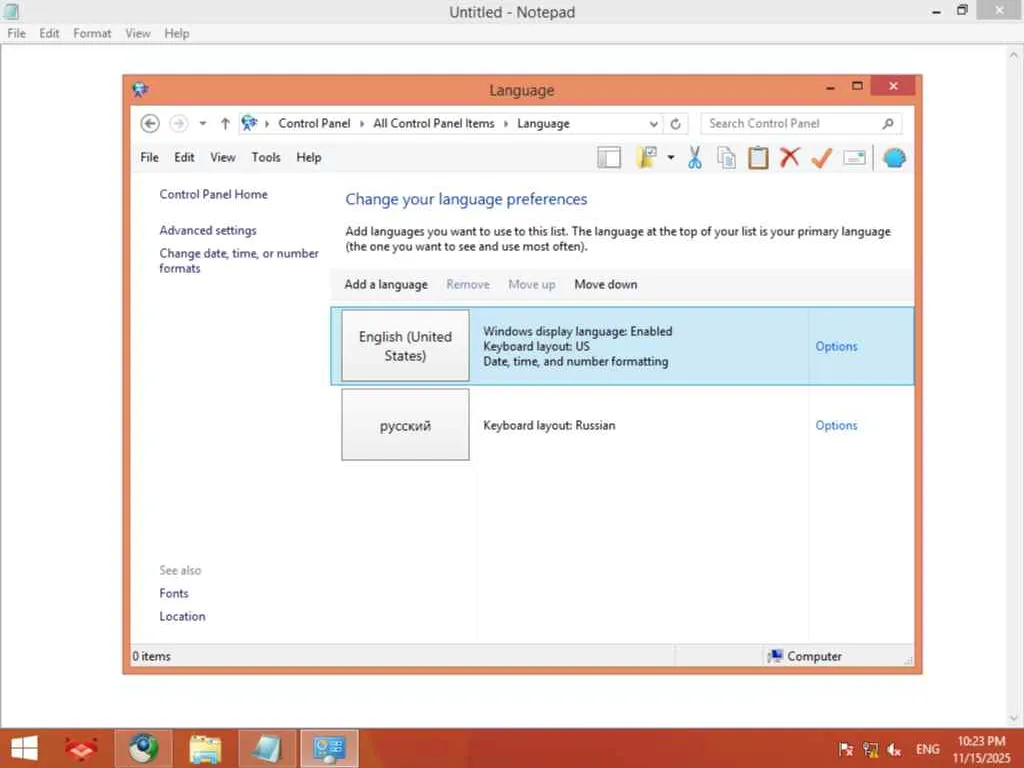Click the Computer status bar entry
1024x768 pixels.
(805, 656)
